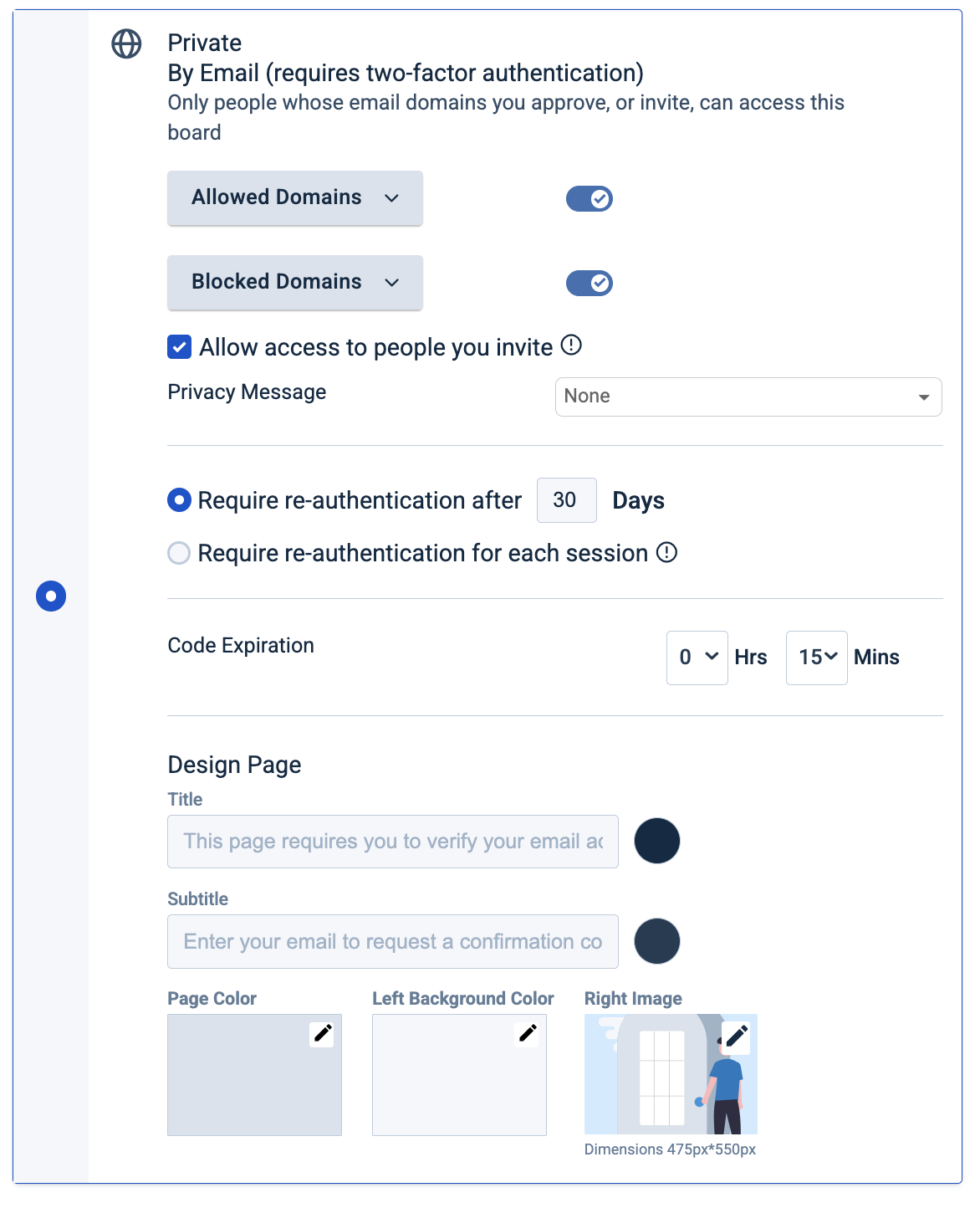Screen dimensions: 980x1208
Task: Expand the Allowed Domains dropdown
Action: click(295, 198)
